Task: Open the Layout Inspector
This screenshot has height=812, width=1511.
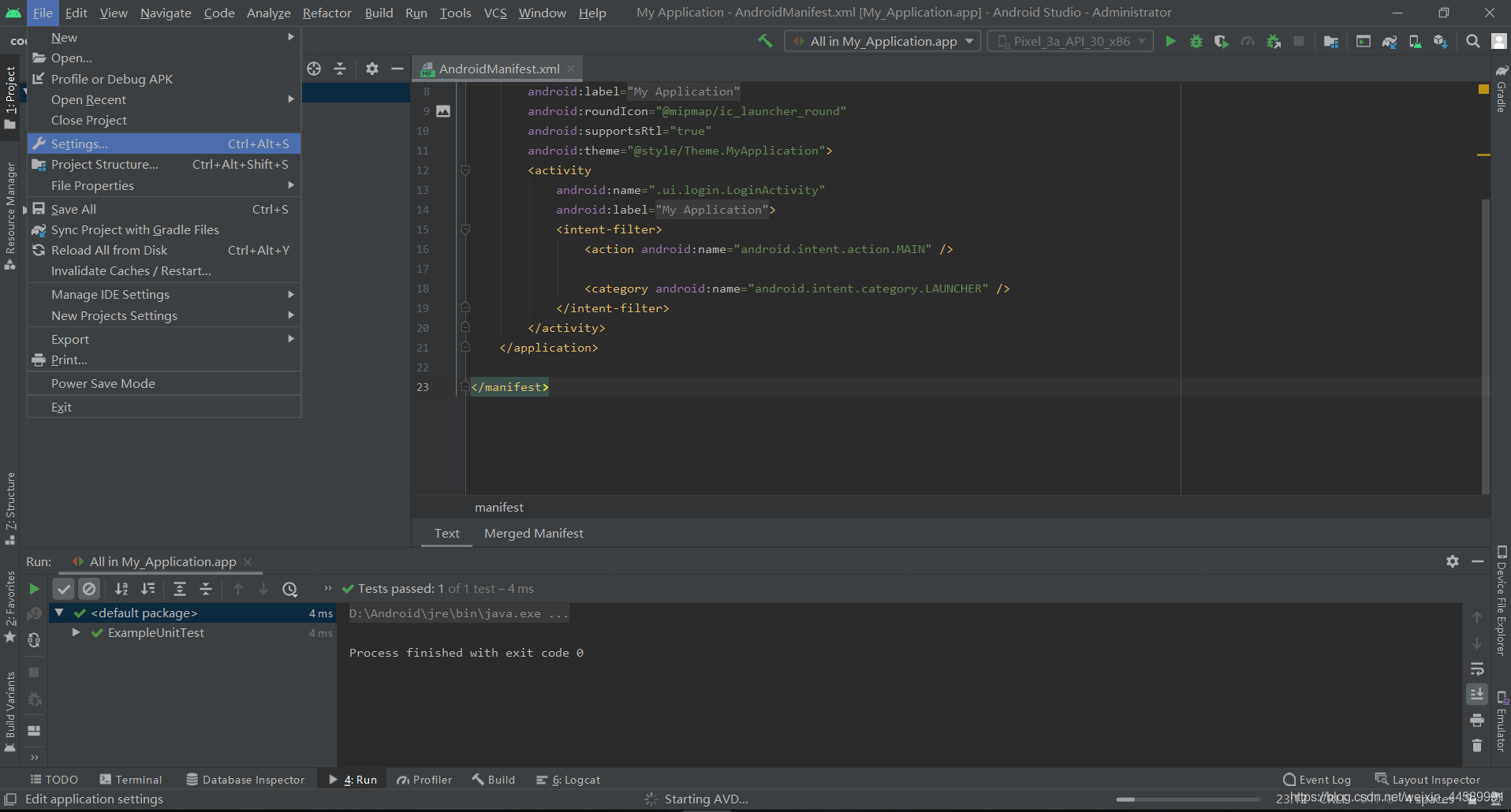Action: point(1428,780)
